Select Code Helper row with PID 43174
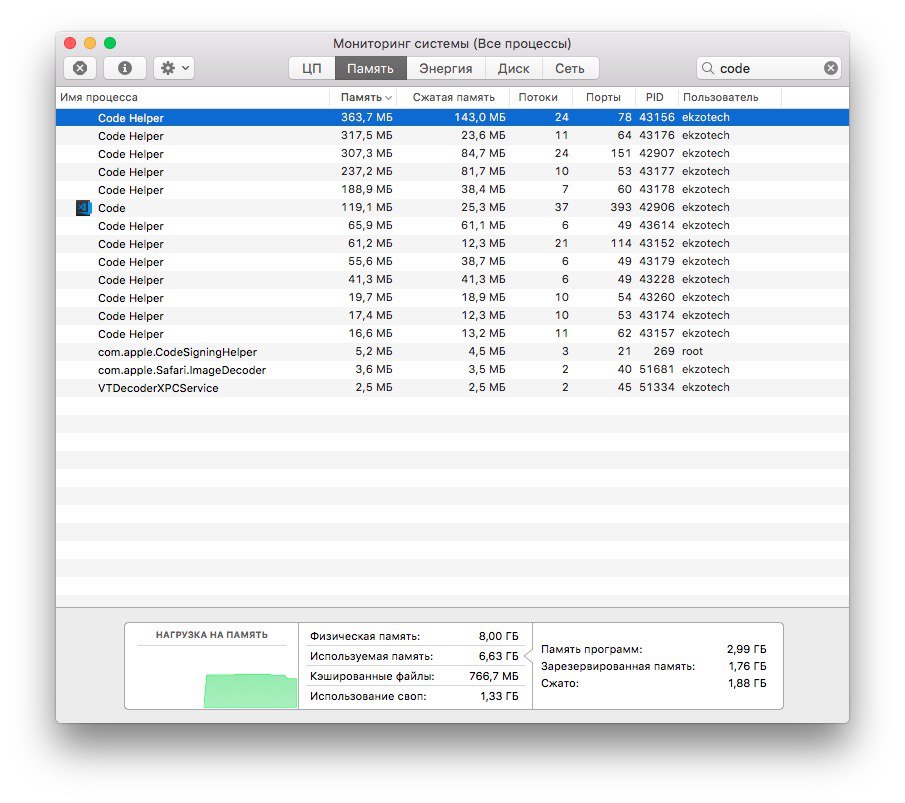905x803 pixels. pos(452,315)
